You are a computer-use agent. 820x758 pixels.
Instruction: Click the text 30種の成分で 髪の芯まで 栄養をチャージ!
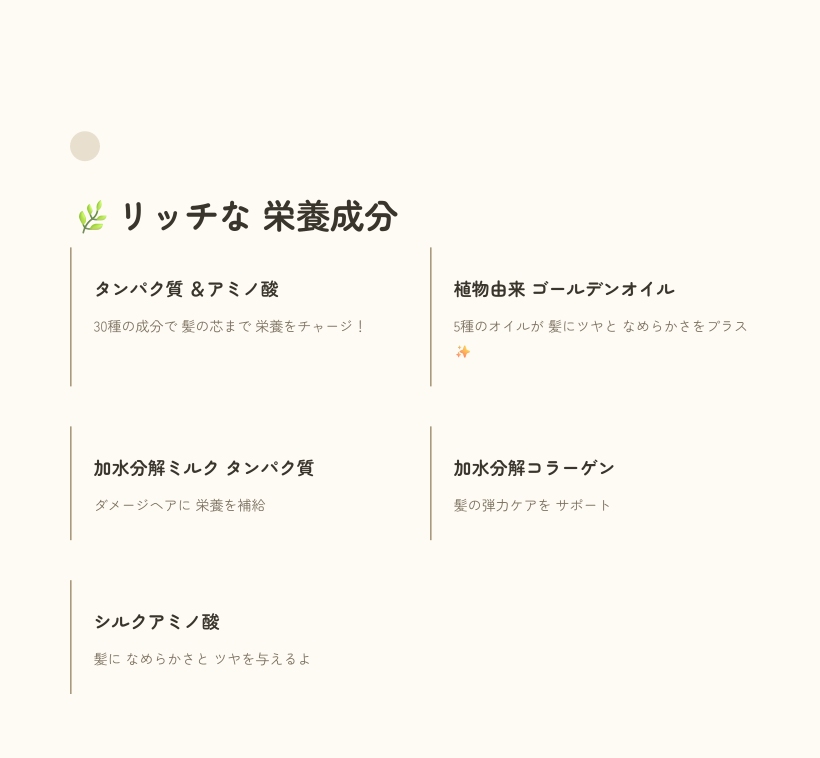(229, 326)
